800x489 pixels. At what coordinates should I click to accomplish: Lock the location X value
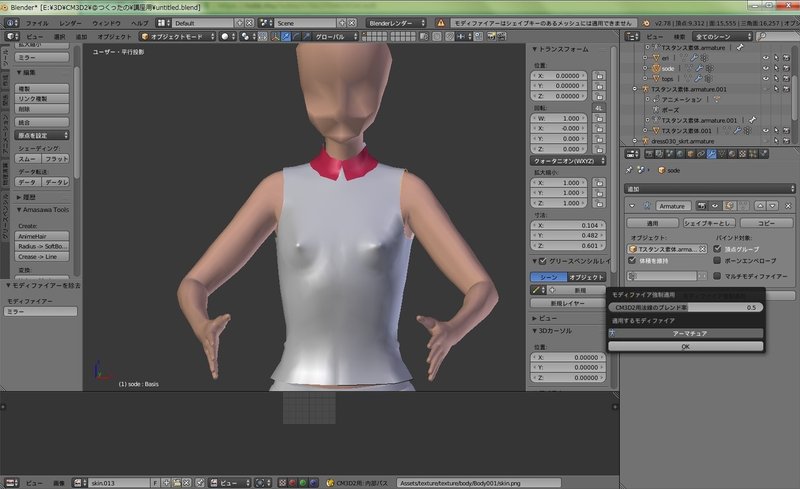tap(599, 75)
